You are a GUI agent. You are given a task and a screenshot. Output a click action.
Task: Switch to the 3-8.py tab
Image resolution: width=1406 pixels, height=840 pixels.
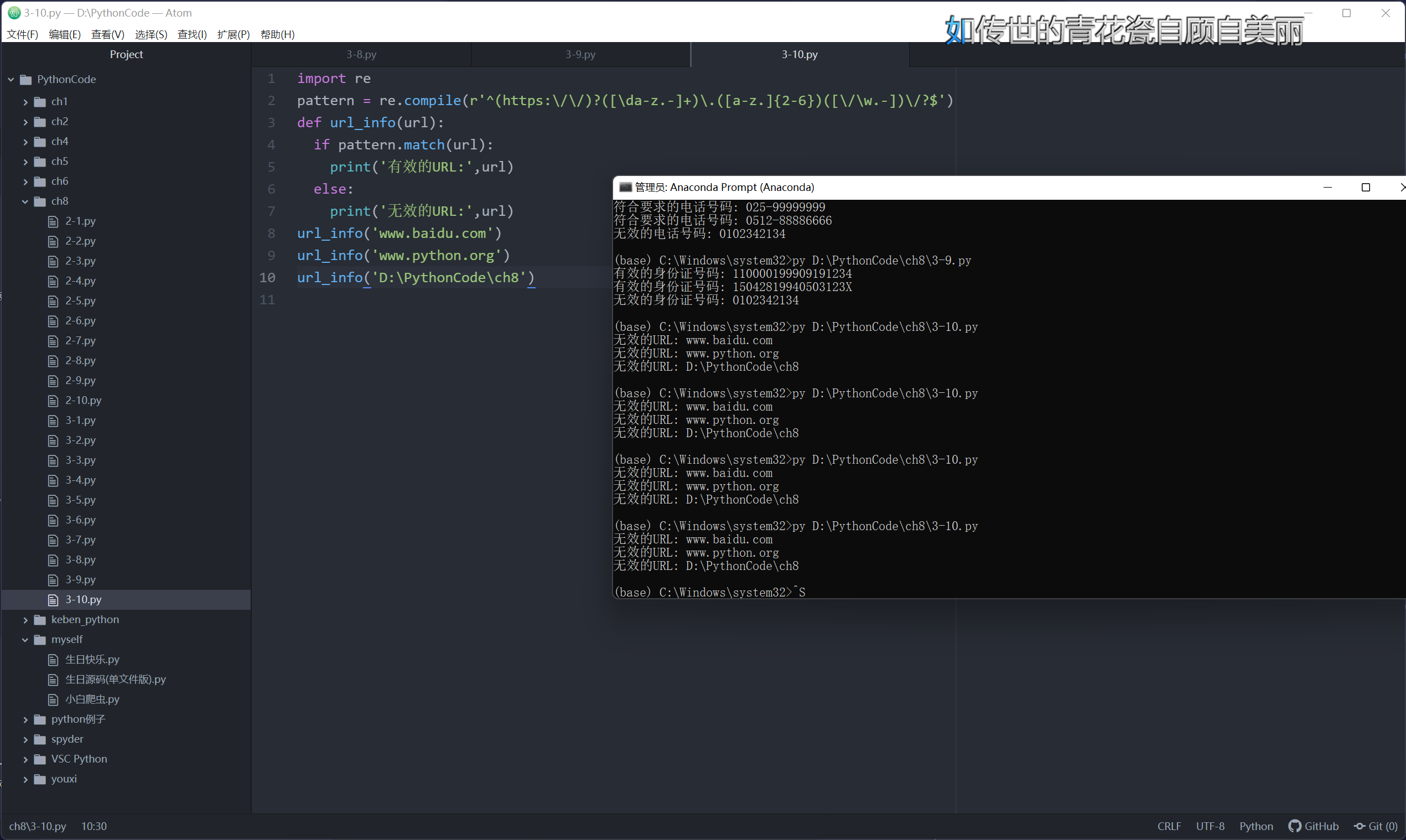[362, 54]
